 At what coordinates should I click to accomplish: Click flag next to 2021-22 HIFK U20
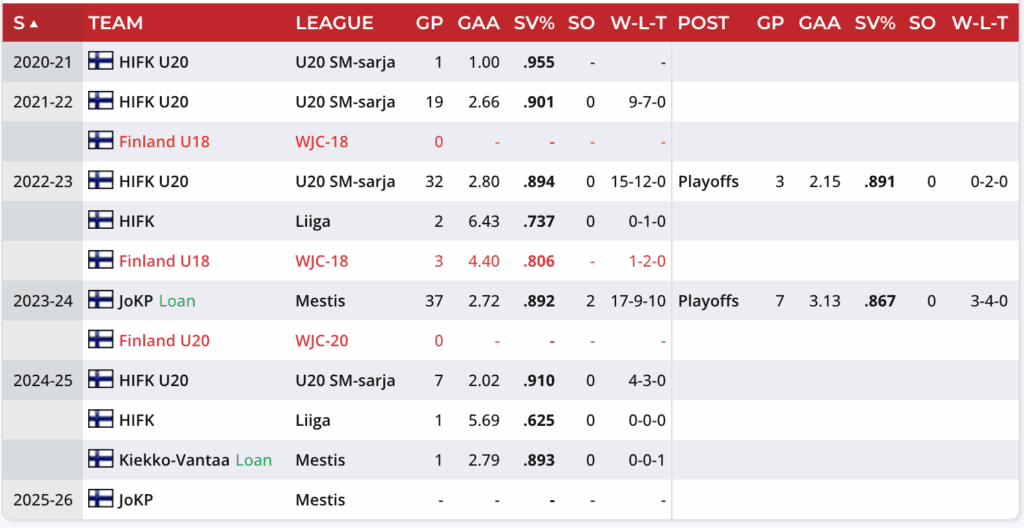[x=100, y=101]
